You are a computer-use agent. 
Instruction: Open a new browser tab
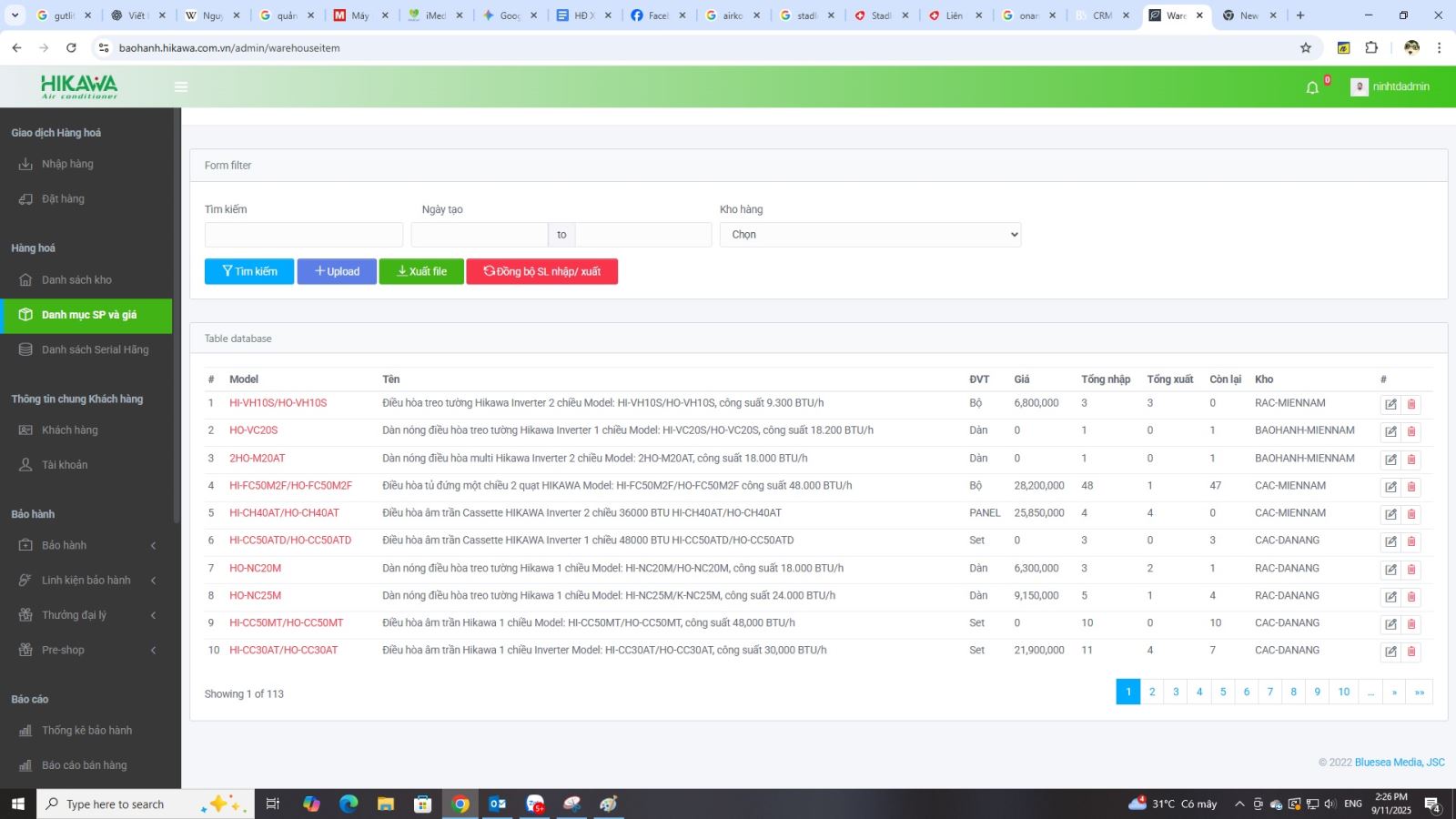(1300, 15)
